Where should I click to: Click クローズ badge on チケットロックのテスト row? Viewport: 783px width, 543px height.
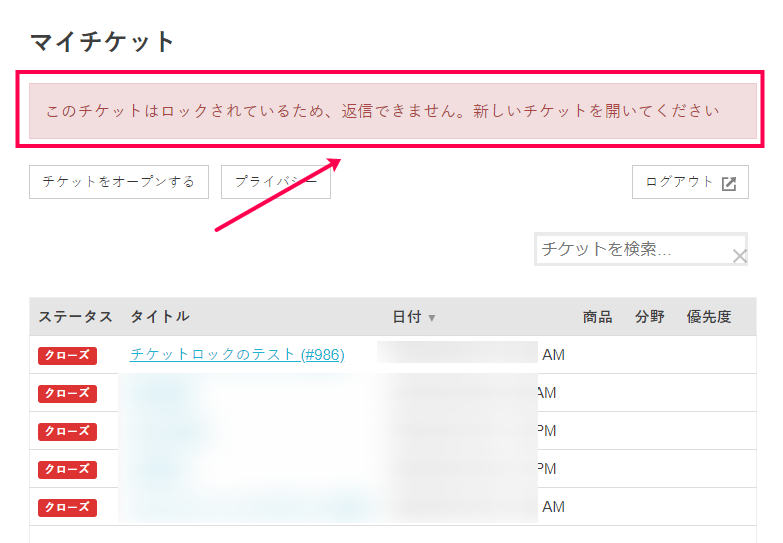pyautogui.click(x=67, y=355)
